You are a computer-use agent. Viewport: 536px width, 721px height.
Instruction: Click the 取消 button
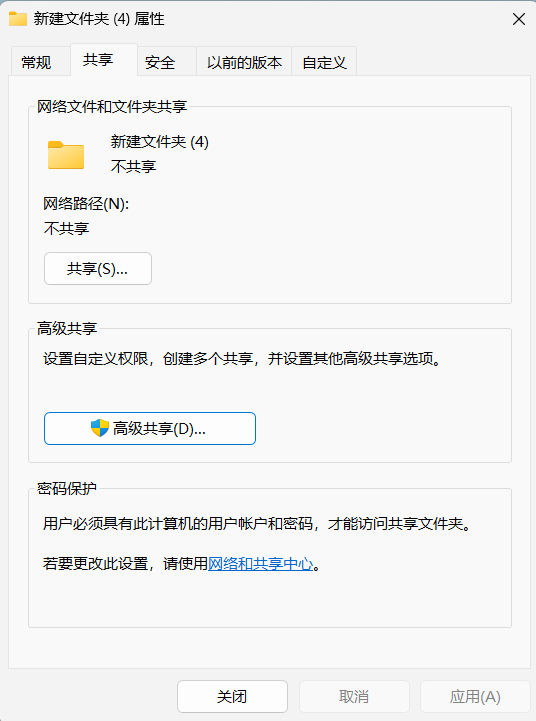[x=354, y=697]
